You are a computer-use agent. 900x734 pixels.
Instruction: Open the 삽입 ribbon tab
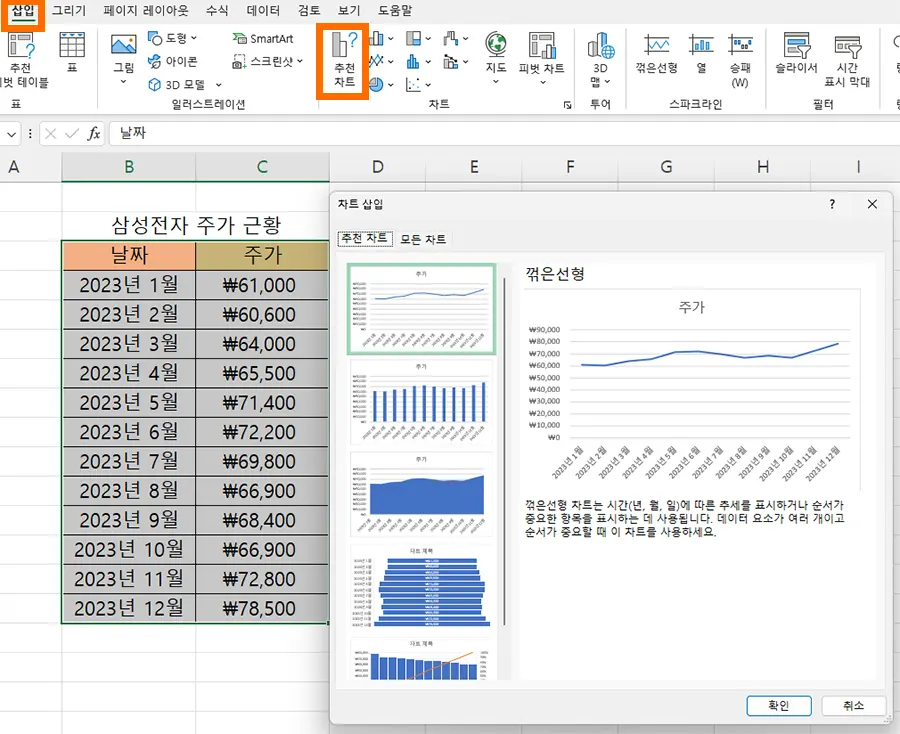(23, 10)
